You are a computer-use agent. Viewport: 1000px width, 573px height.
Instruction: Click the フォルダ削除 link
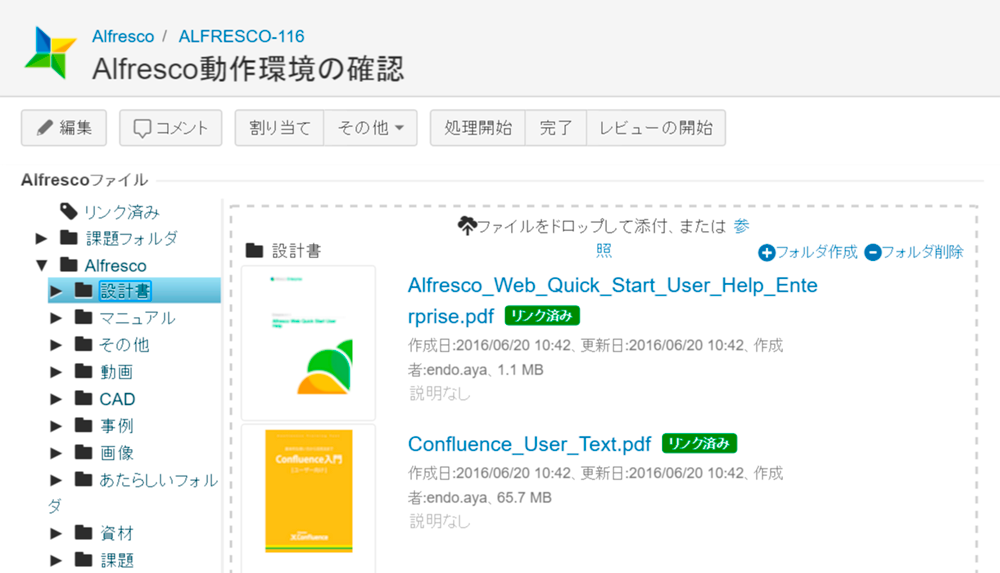(922, 252)
